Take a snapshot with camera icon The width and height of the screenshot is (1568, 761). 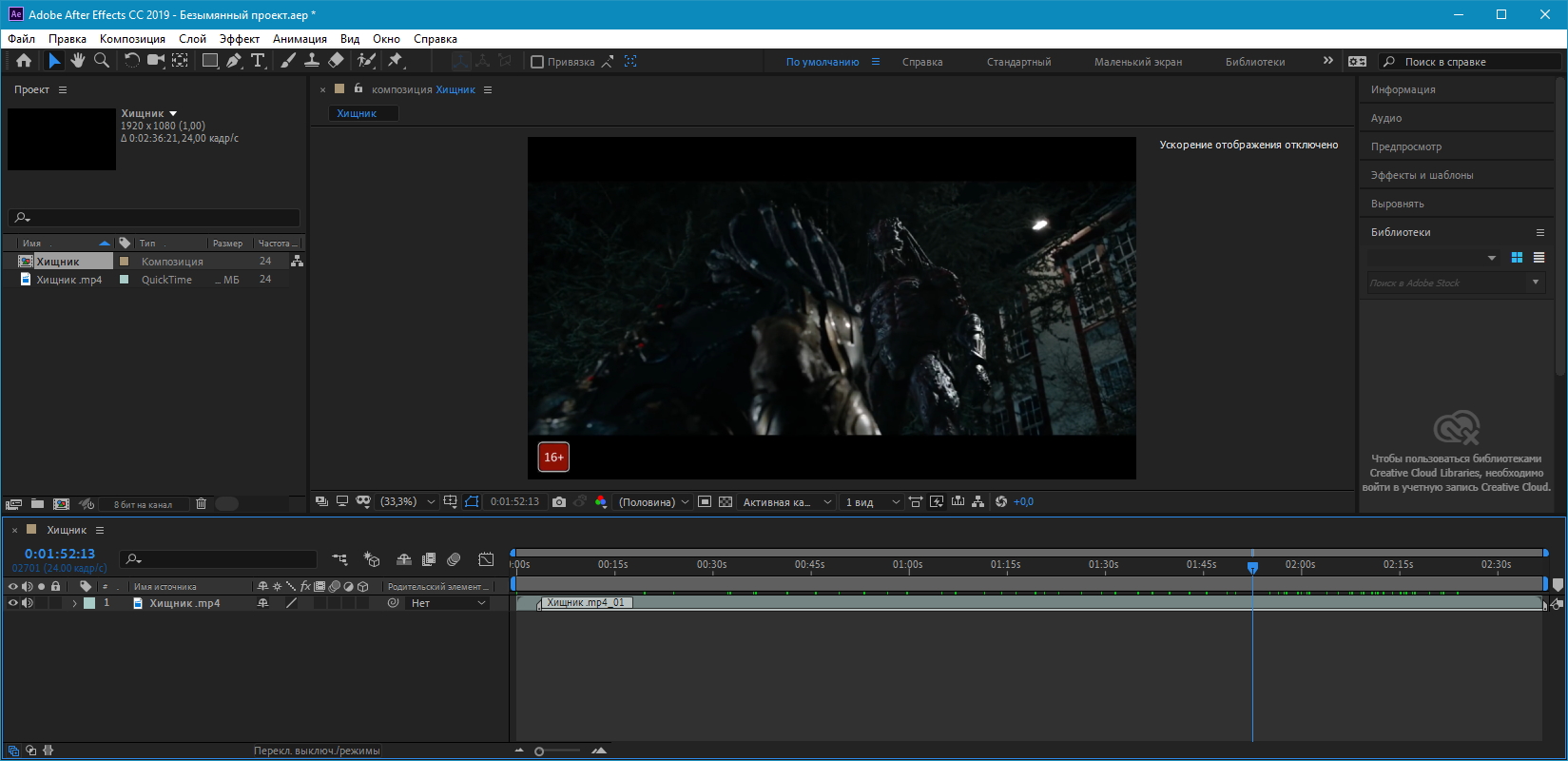point(559,502)
